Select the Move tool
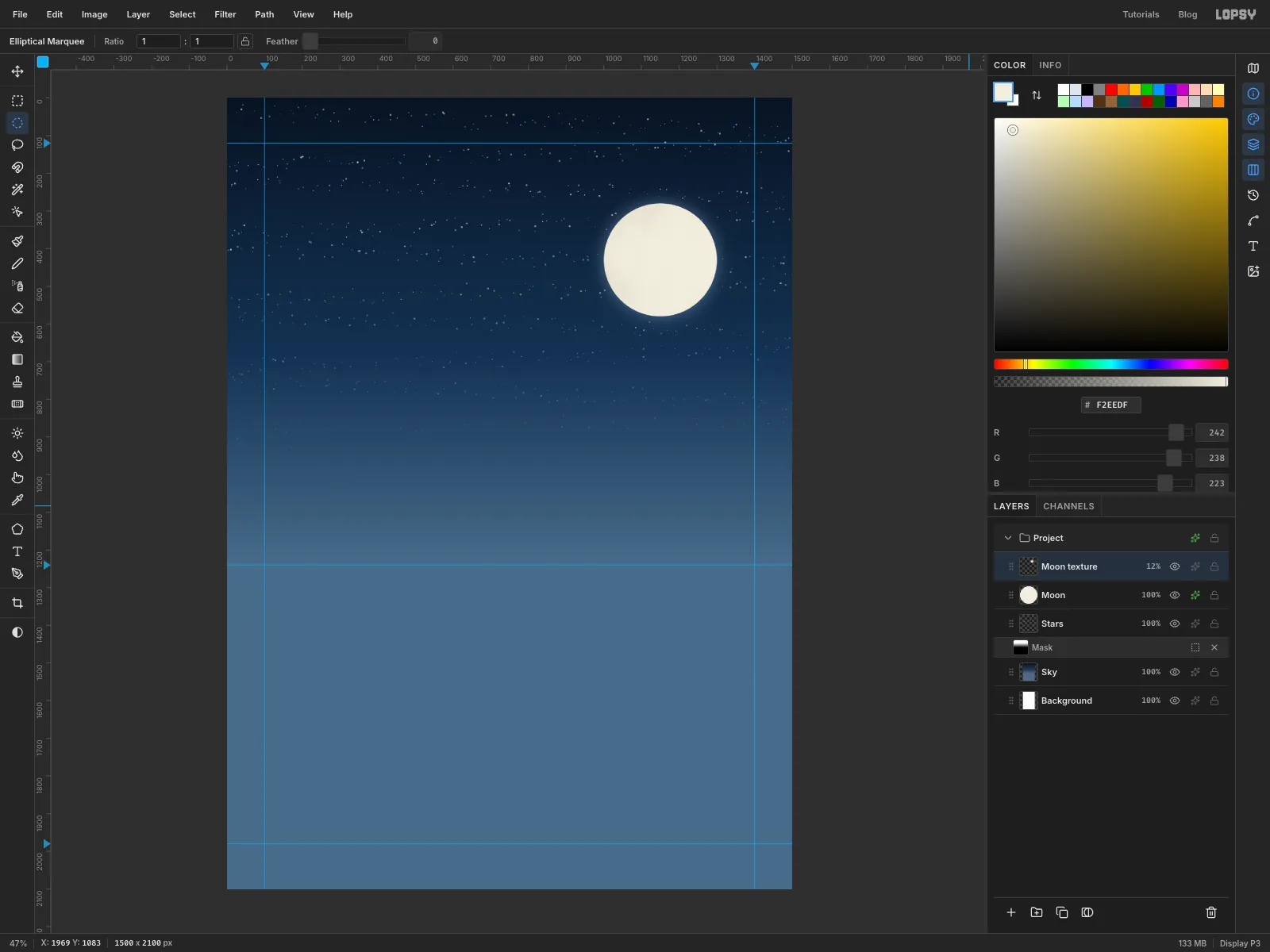Viewport: 1270px width, 952px height. coord(17,71)
